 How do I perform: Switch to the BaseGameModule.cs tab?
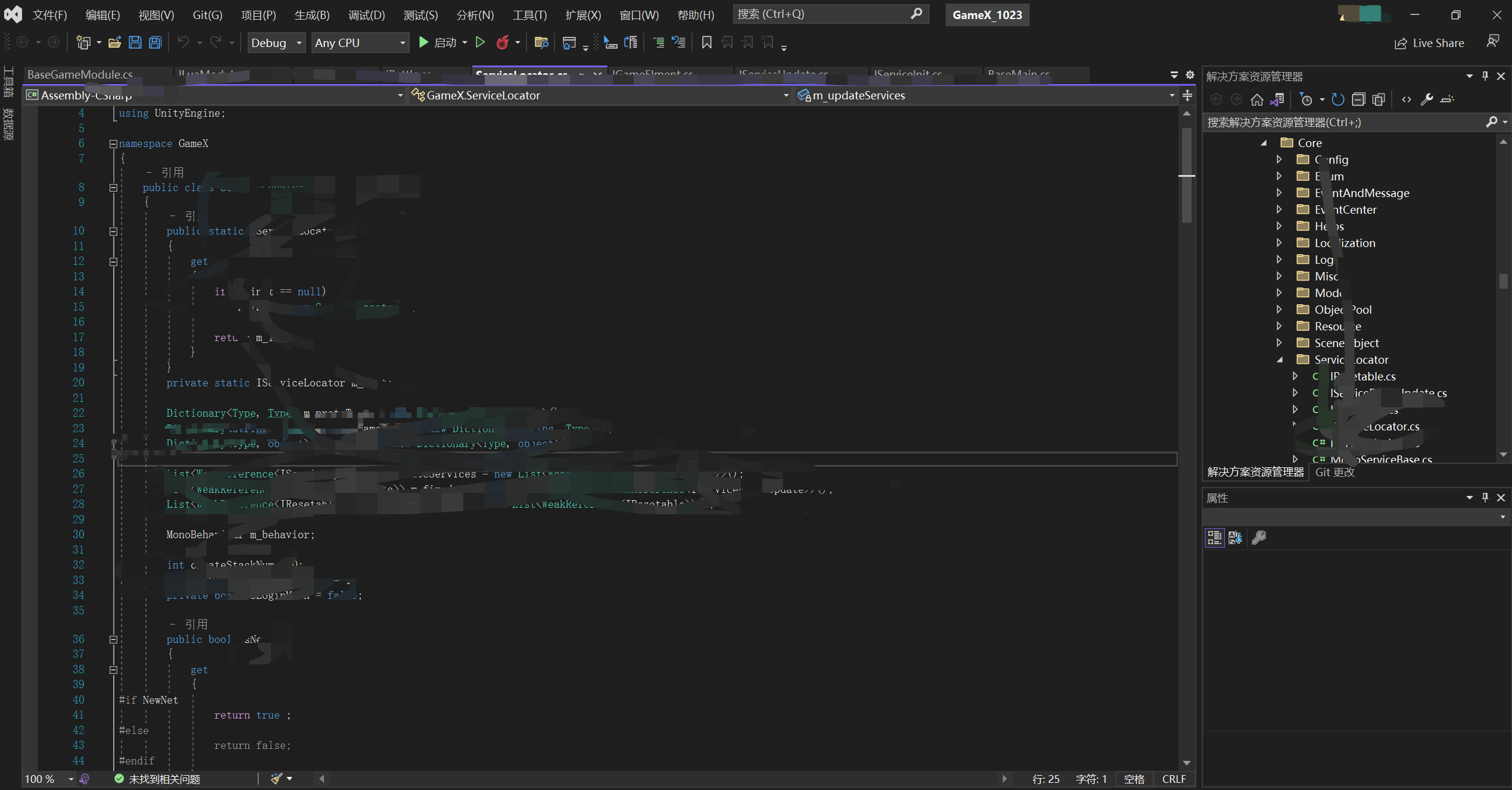(x=81, y=75)
